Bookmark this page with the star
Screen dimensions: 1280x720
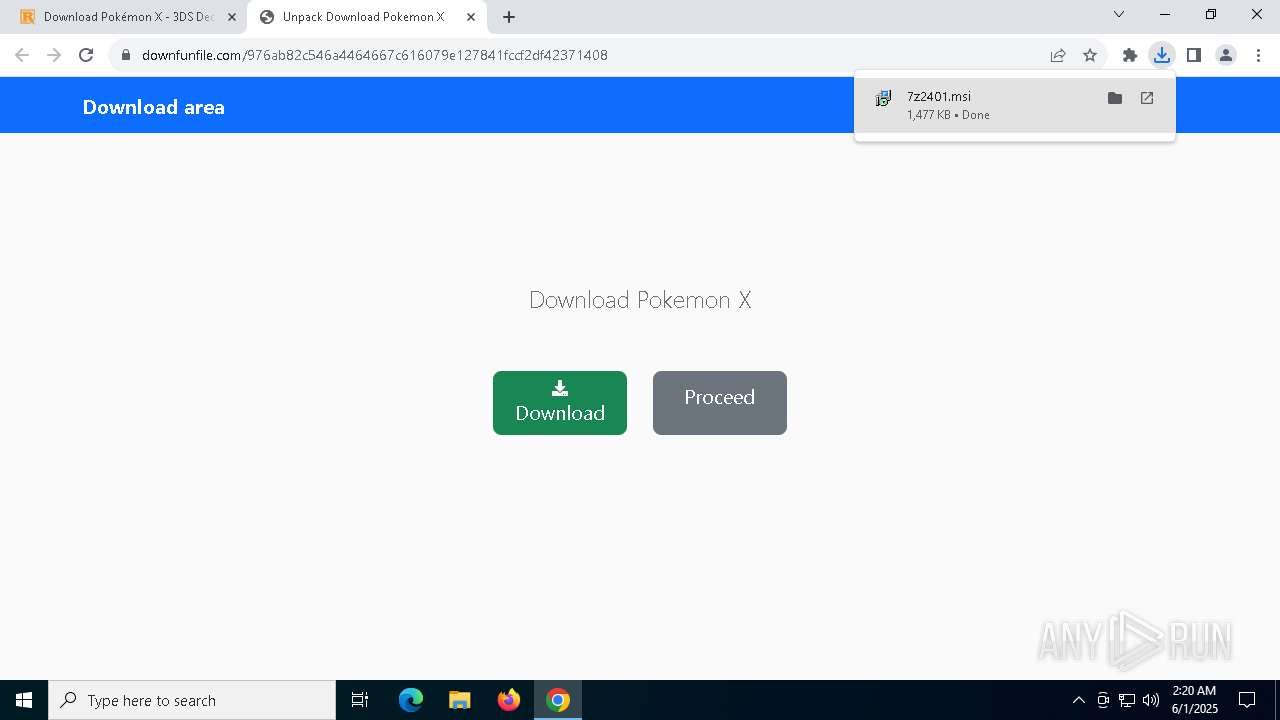(x=1090, y=55)
